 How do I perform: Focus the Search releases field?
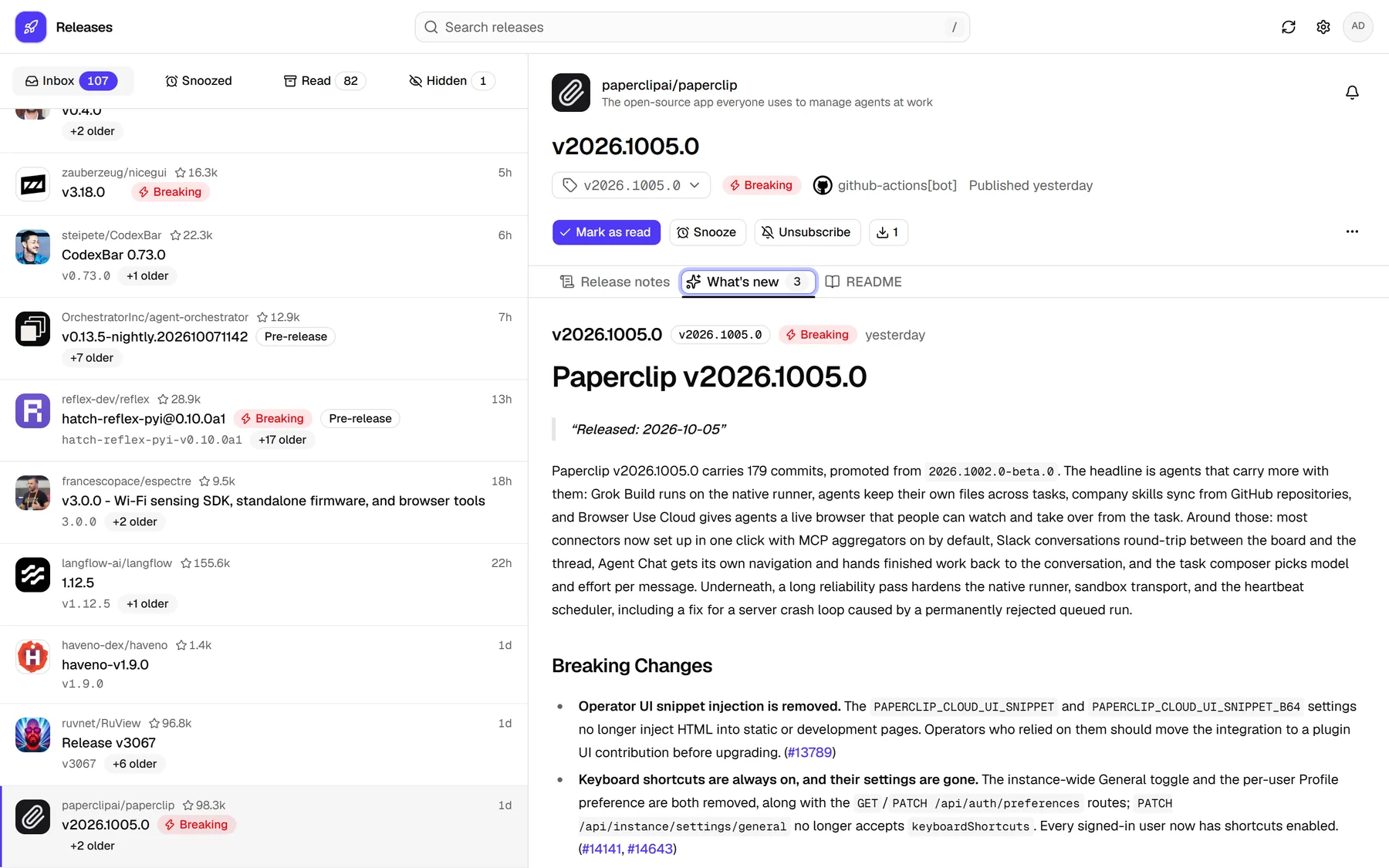point(692,27)
